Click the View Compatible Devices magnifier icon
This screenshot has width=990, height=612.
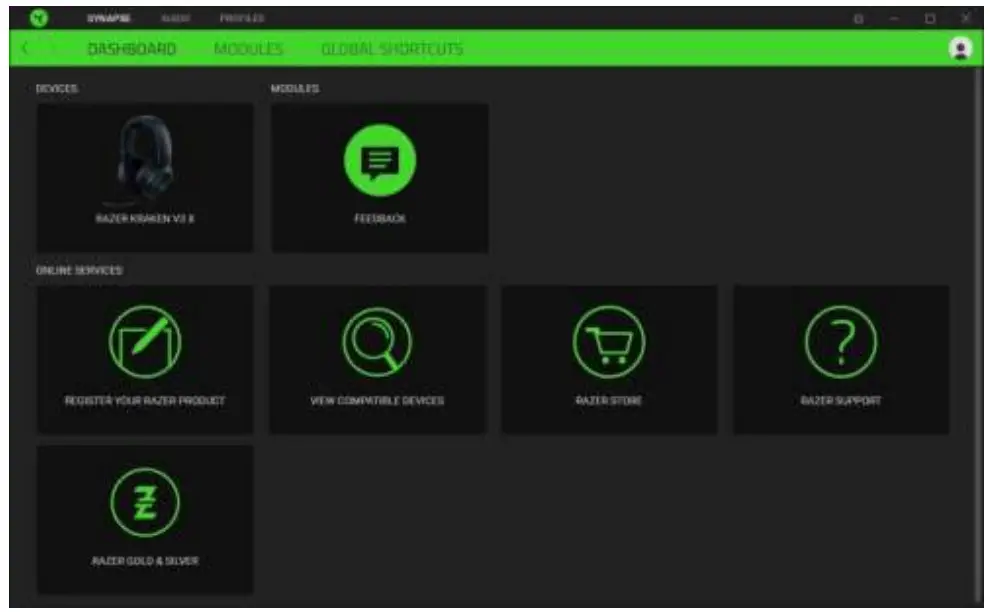(377, 340)
